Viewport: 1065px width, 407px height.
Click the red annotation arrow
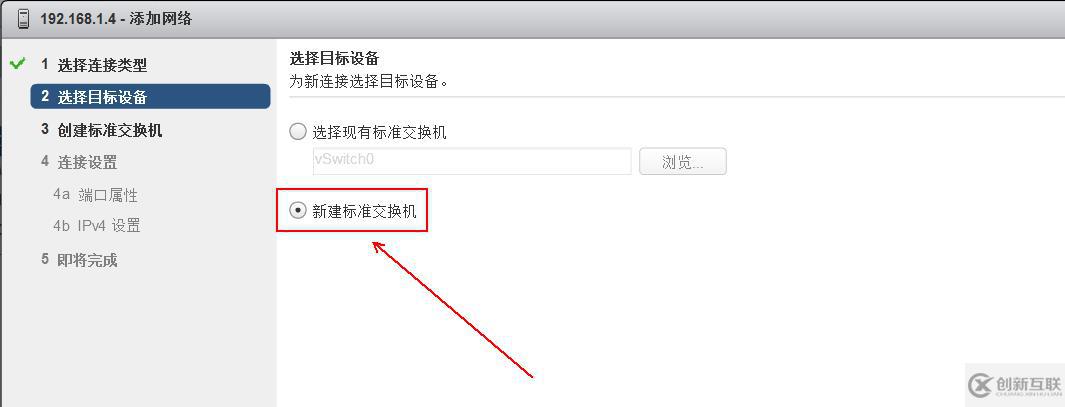(452, 308)
